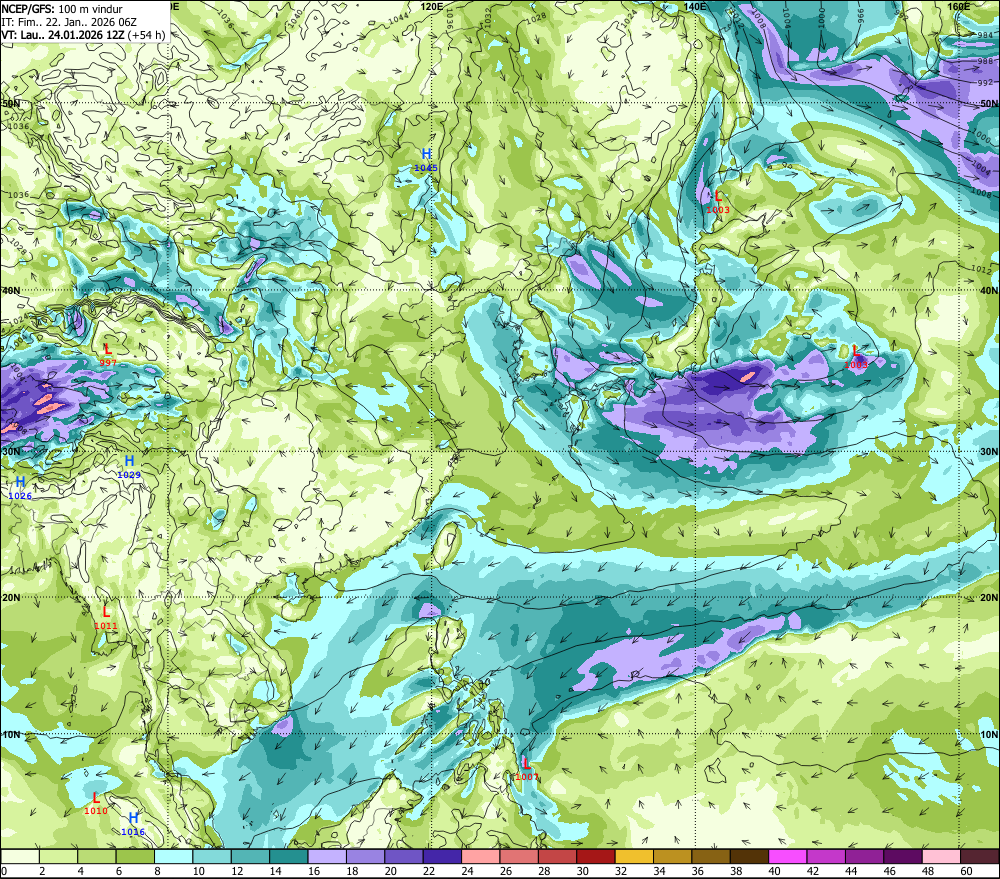Click the red L marker labeled 1007
The width and height of the screenshot is (1000, 879).
click(x=526, y=763)
